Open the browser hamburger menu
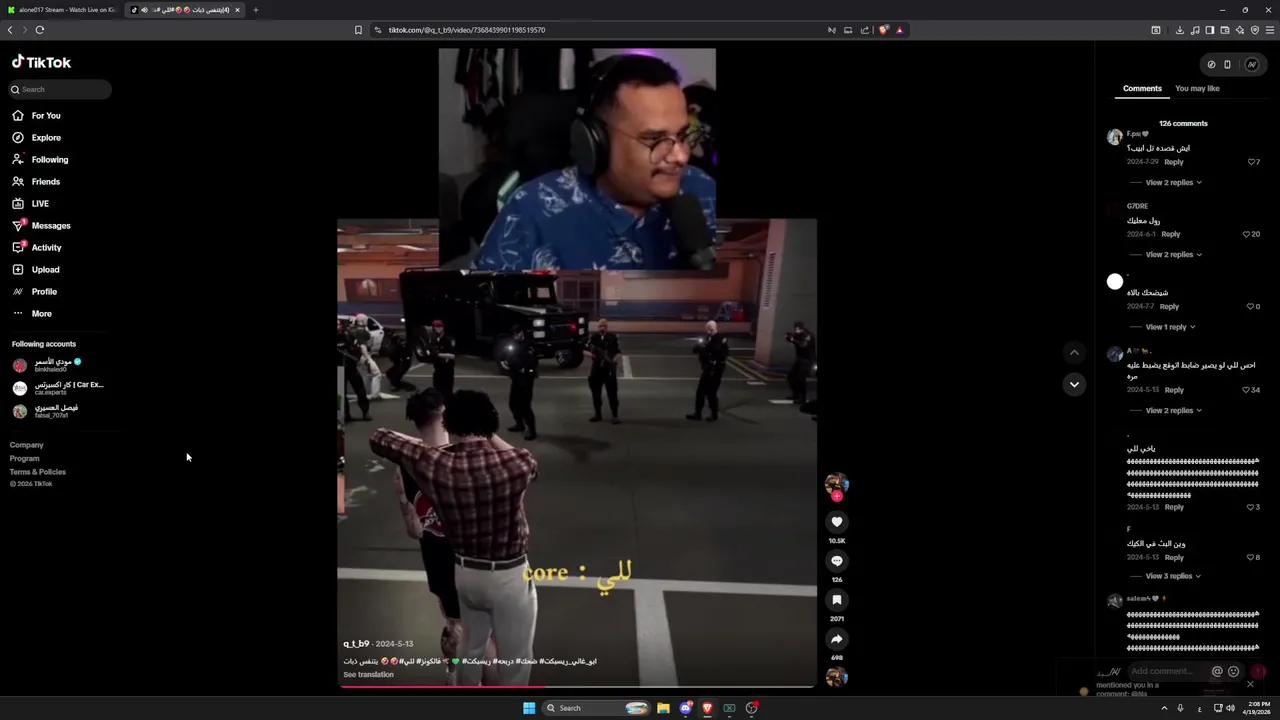This screenshot has width=1280, height=720. pos(1270,30)
